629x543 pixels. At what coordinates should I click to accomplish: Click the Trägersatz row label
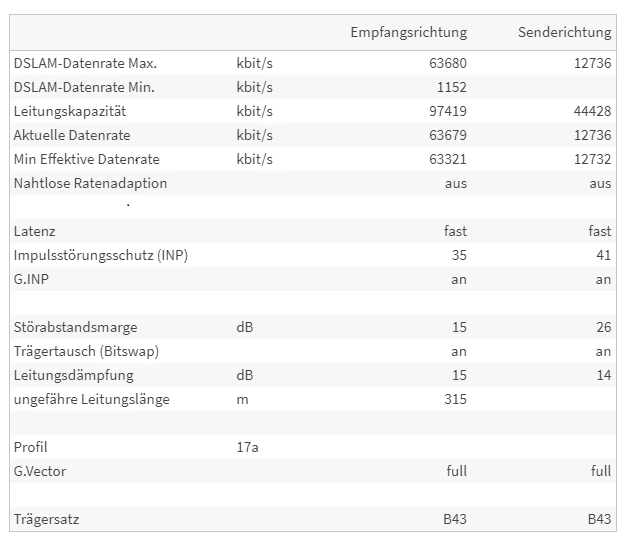pyautogui.click(x=46, y=519)
